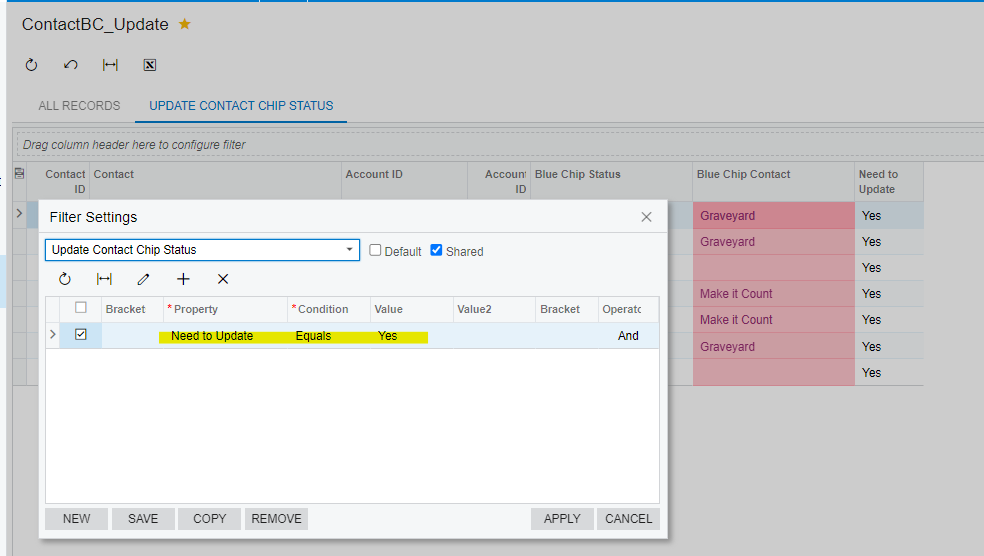Click the Condition column header
The height and width of the screenshot is (556, 984).
coord(329,309)
